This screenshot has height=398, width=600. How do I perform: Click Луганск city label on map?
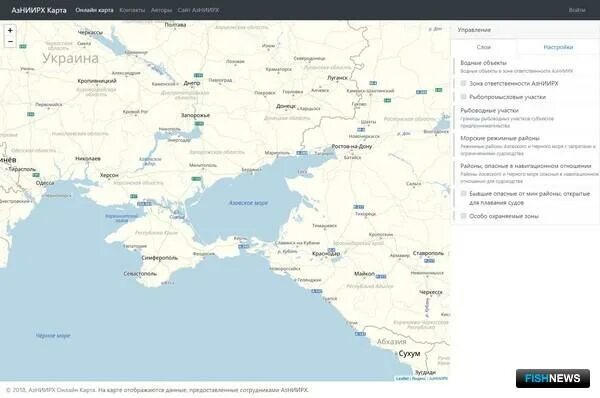(x=338, y=78)
